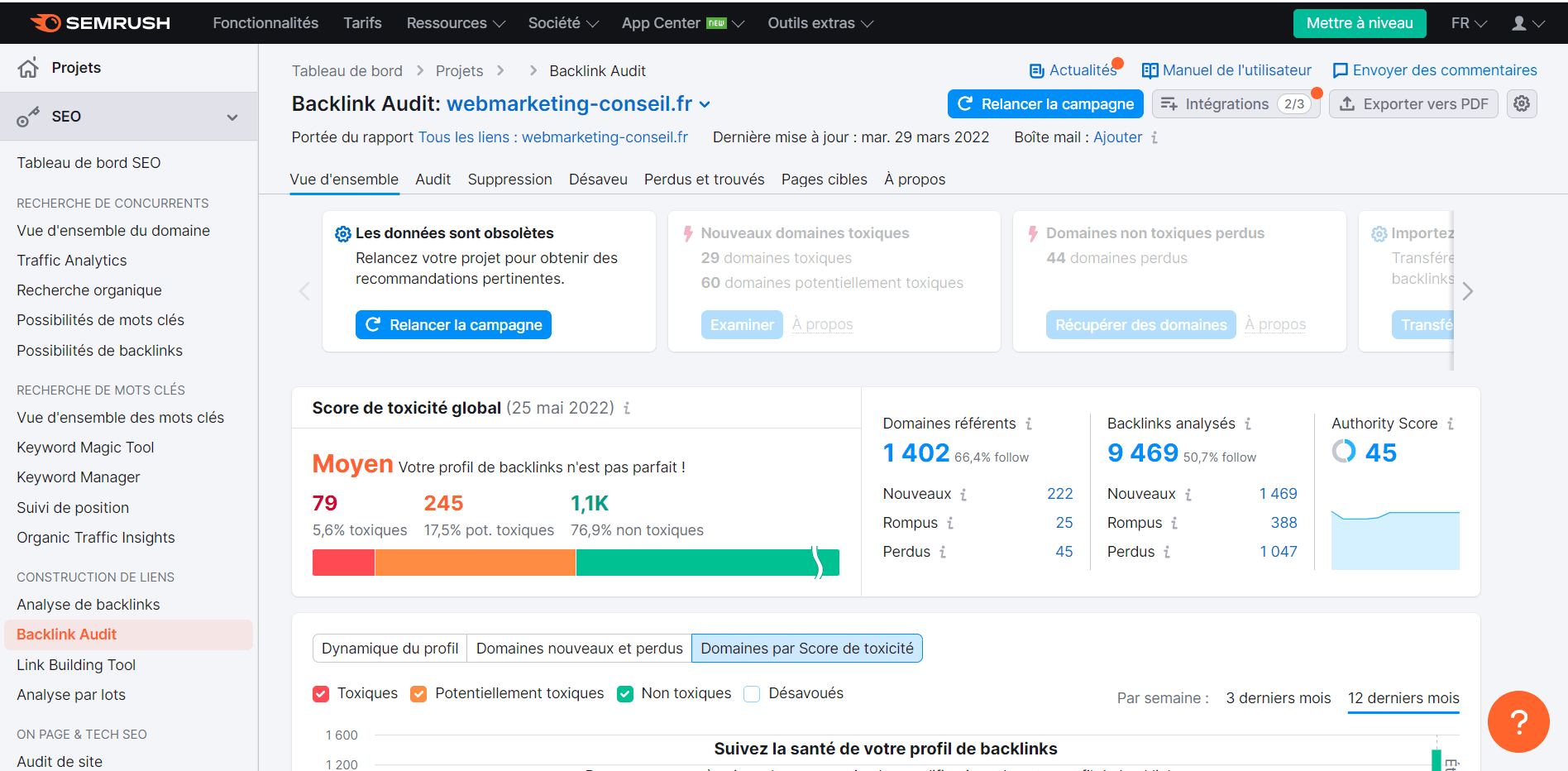1568x771 pixels.
Task: Switch to the Suppression tab
Action: click(x=509, y=180)
